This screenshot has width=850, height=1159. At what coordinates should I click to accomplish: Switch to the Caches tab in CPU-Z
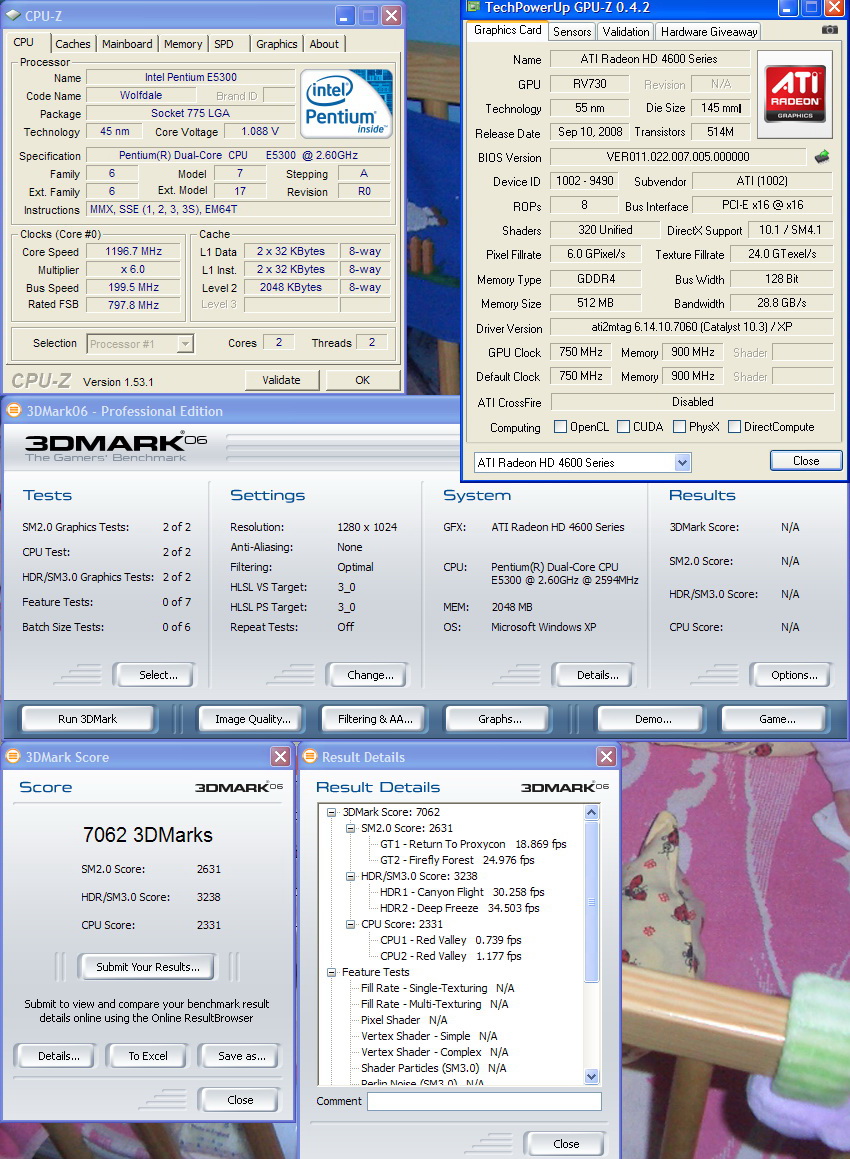(72, 44)
